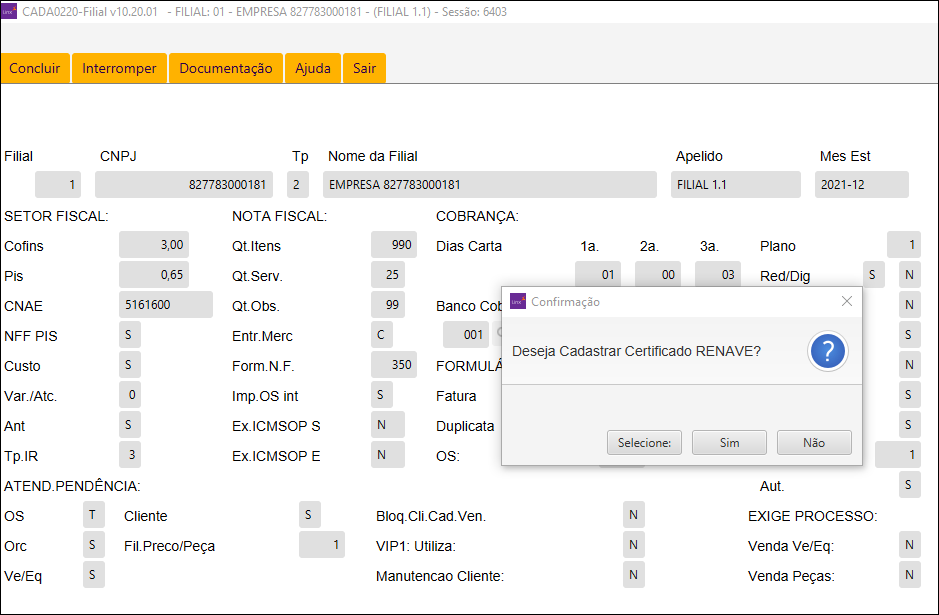Click the Ex.ICMSOP S field
This screenshot has height=615, width=939.
point(387,424)
